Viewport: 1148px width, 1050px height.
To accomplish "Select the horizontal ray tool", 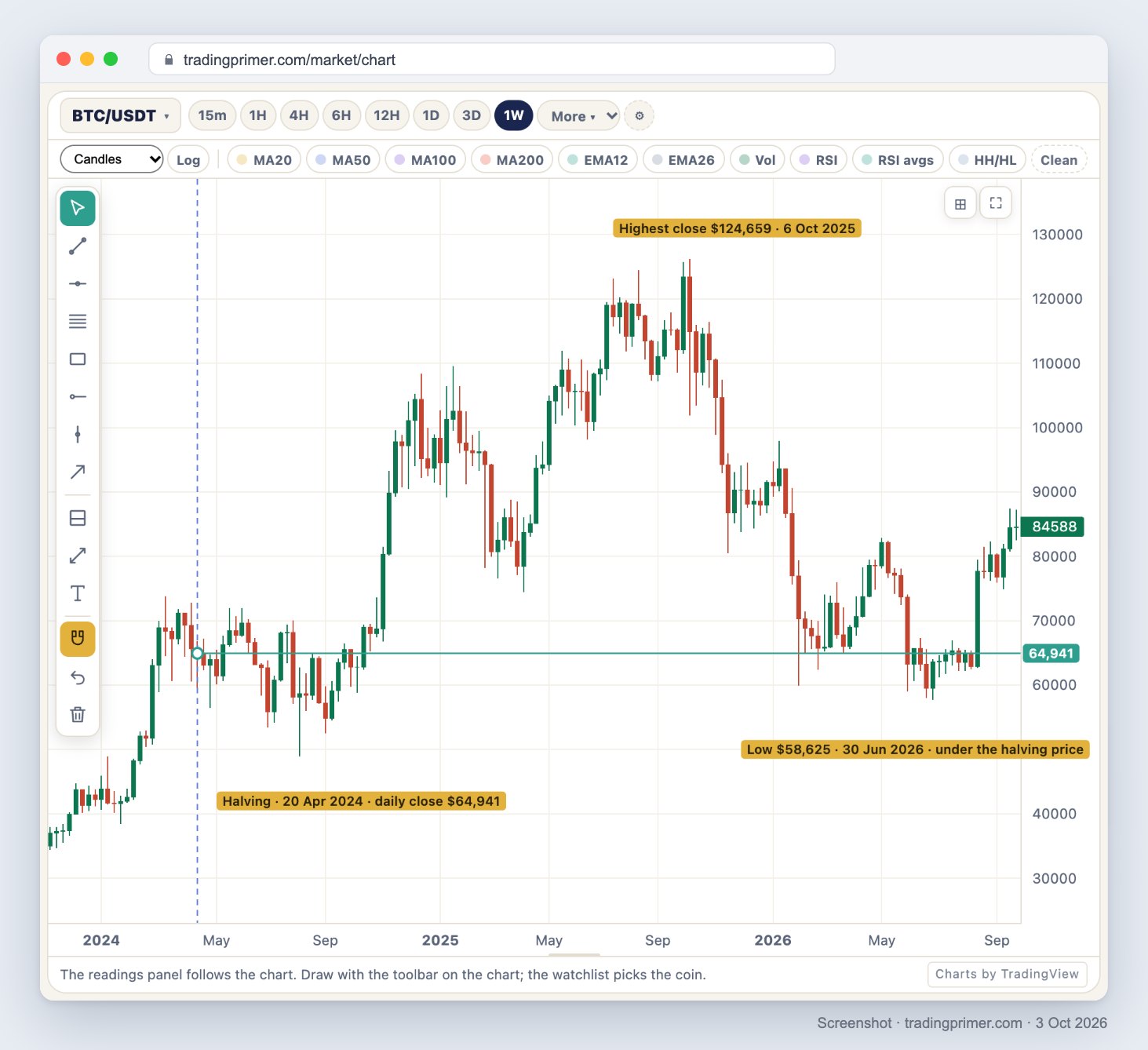I will (x=78, y=396).
